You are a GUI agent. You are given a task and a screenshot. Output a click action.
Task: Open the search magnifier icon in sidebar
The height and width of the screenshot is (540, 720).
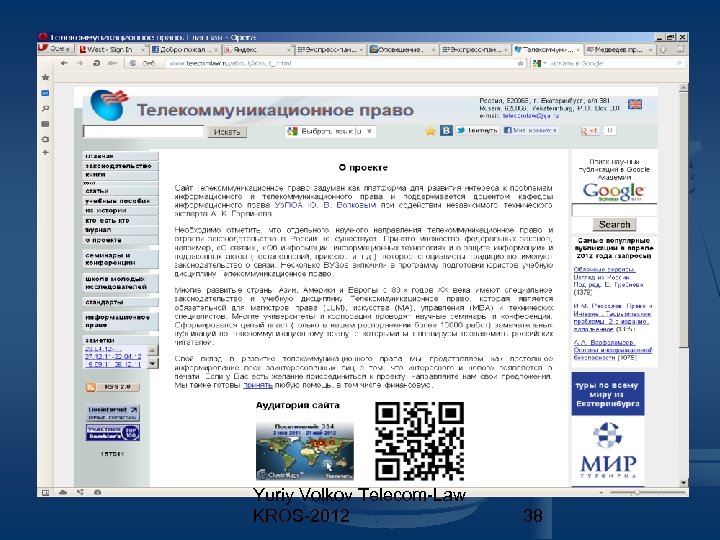(x=45, y=109)
